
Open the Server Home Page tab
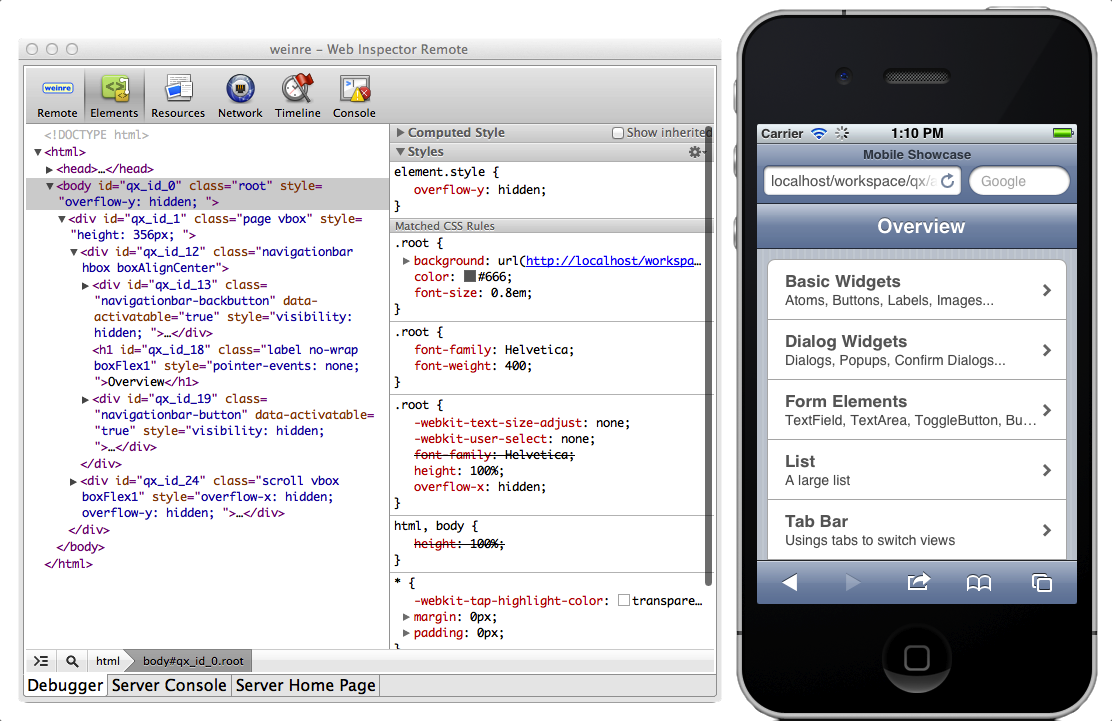click(x=305, y=686)
